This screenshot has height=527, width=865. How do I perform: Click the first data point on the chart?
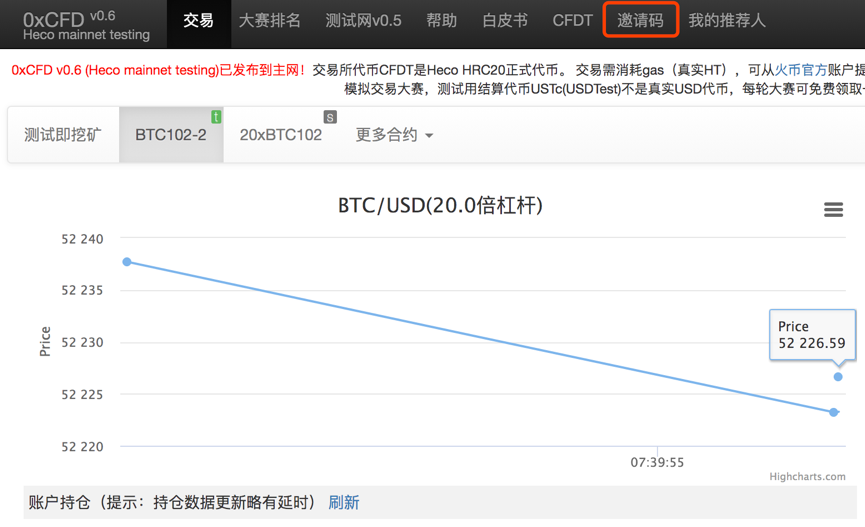pyautogui.click(x=127, y=262)
